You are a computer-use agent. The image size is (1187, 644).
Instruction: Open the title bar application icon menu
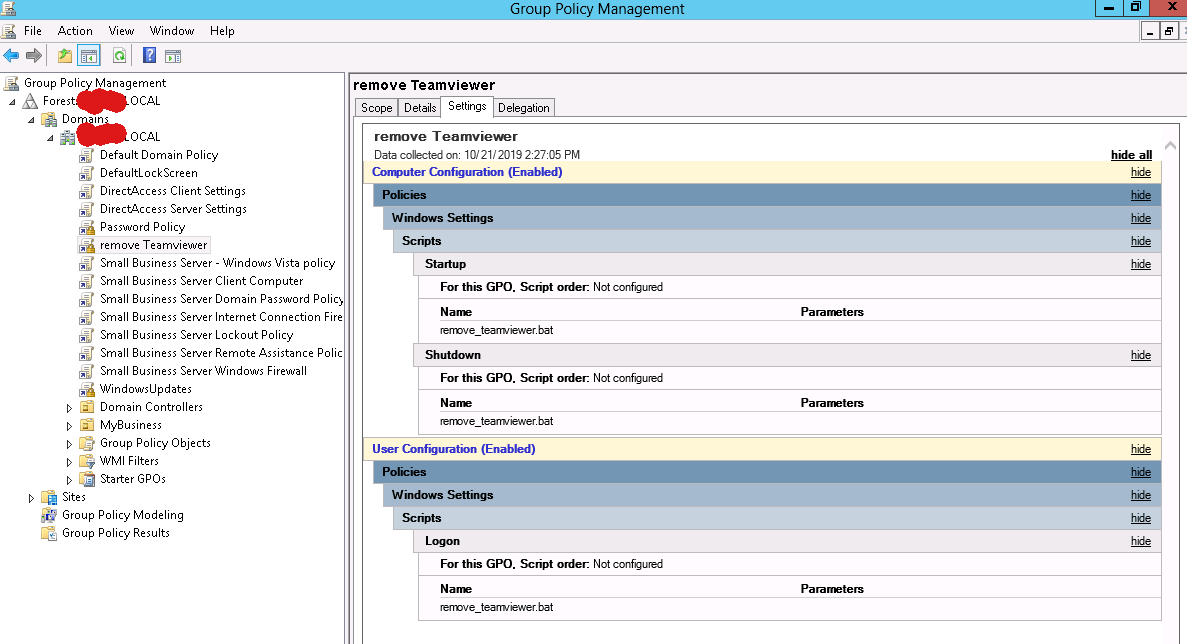click(x=8, y=8)
